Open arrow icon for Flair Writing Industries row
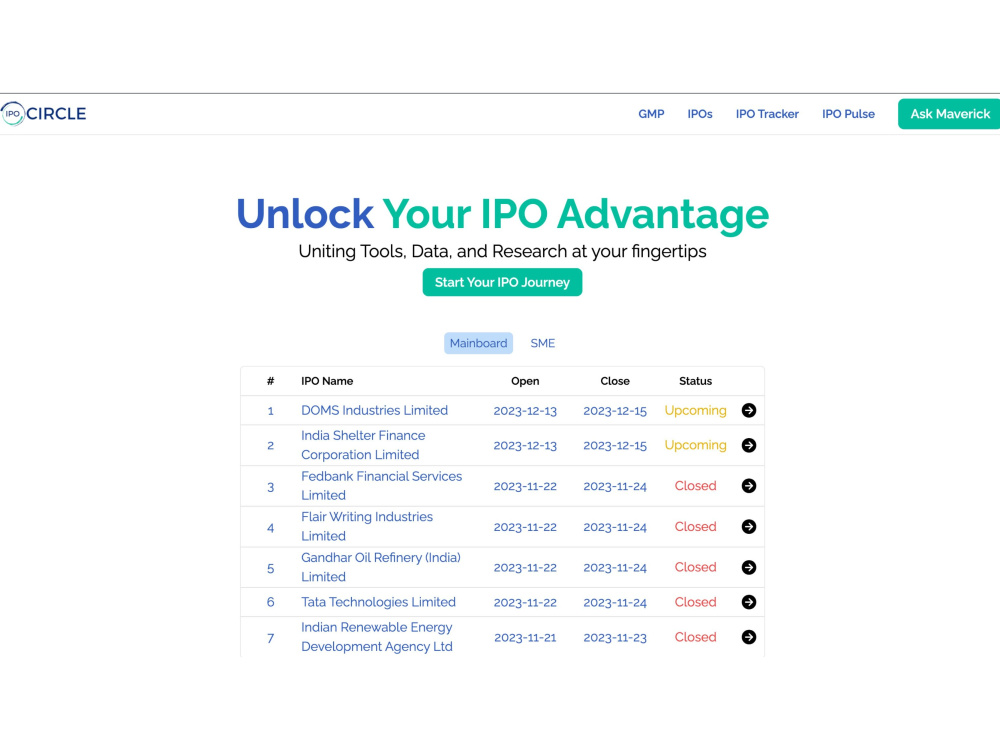The height and width of the screenshot is (750, 1000). click(749, 527)
